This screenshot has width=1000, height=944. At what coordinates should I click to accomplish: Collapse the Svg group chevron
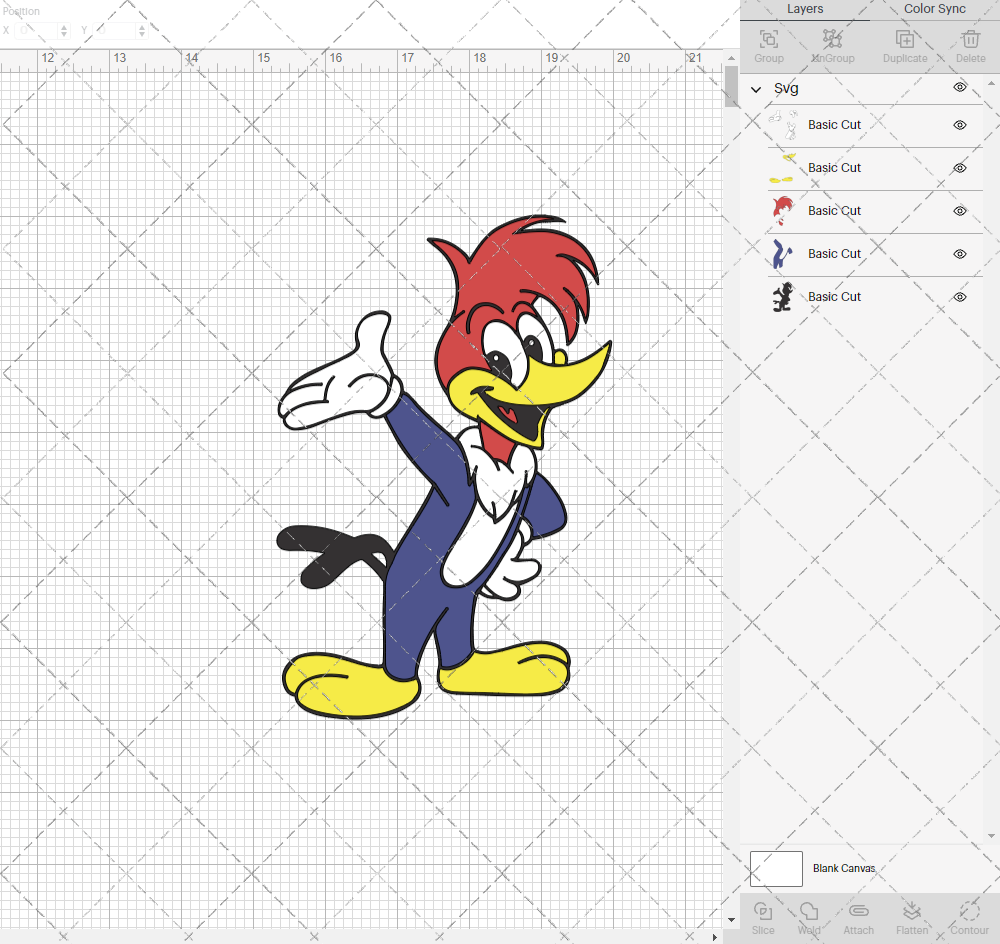(756, 89)
